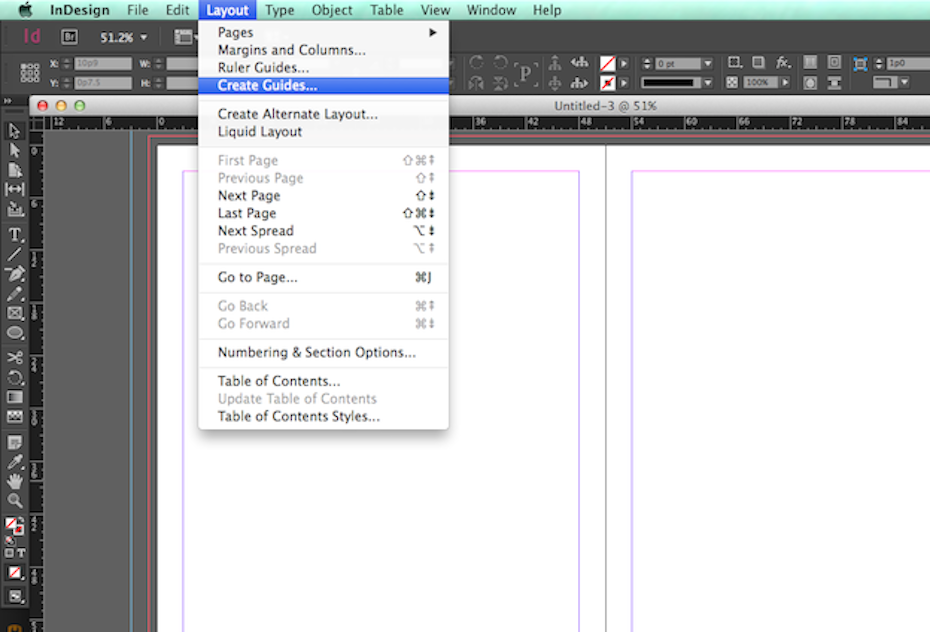Toggle the fill and stroke swatch
The height and width of the screenshot is (632, 930).
14,525
